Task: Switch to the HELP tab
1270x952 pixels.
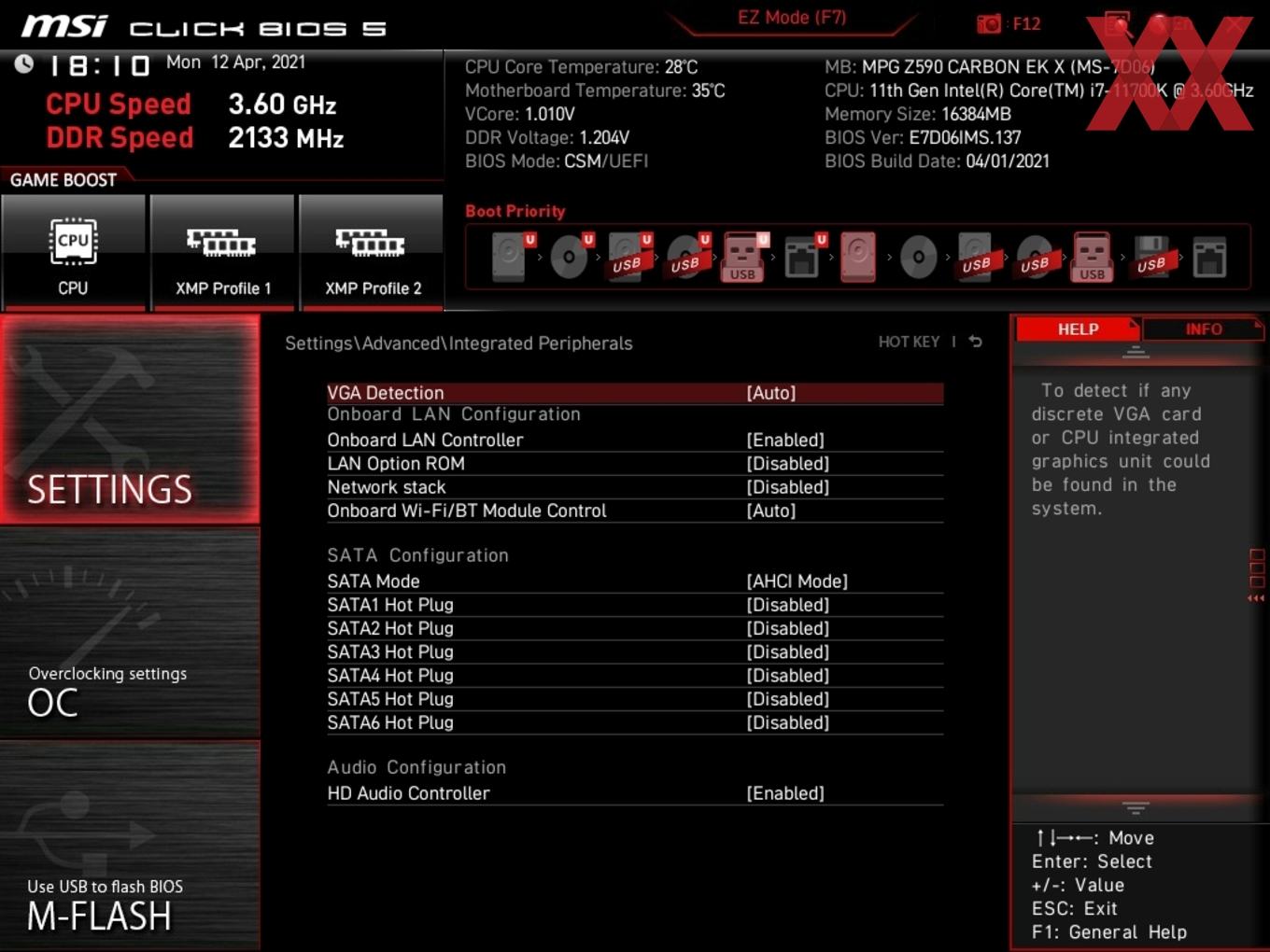Action: [1078, 329]
